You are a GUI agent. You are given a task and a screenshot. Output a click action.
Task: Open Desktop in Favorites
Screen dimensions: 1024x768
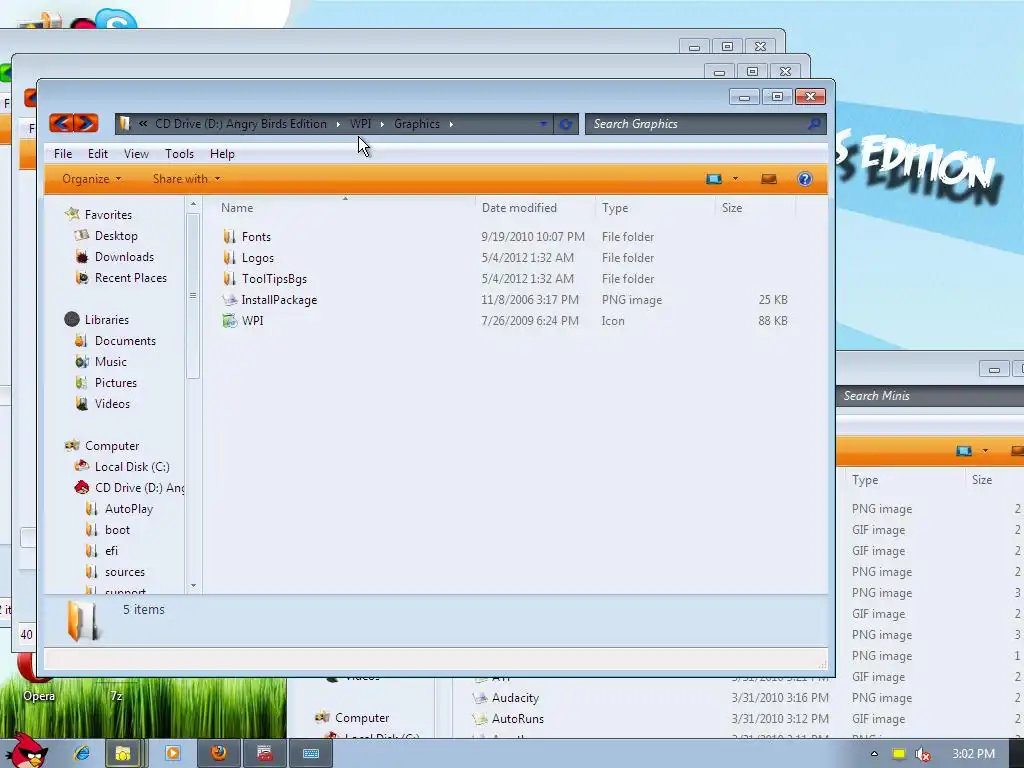point(116,236)
